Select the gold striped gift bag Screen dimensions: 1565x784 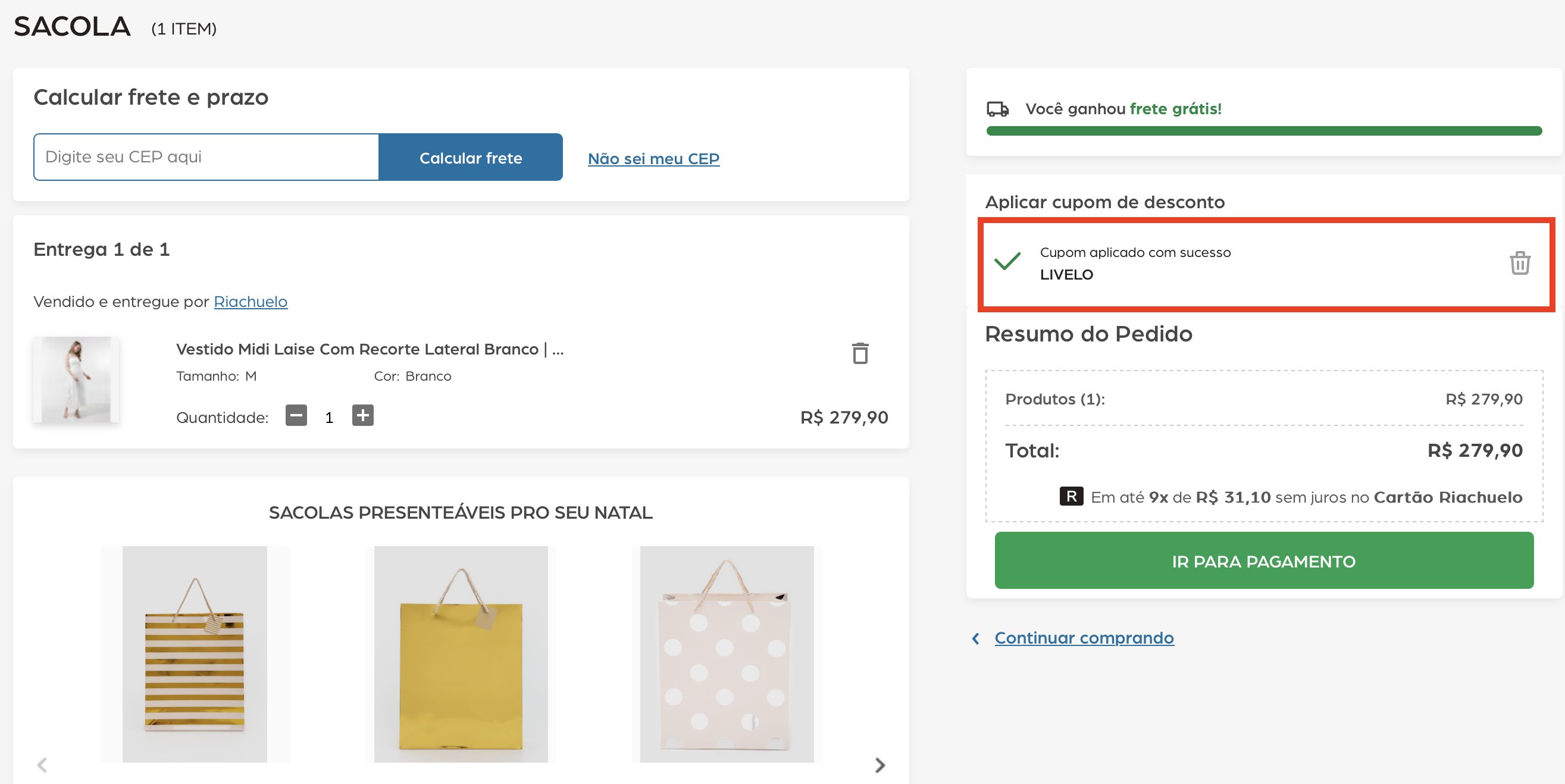195,654
